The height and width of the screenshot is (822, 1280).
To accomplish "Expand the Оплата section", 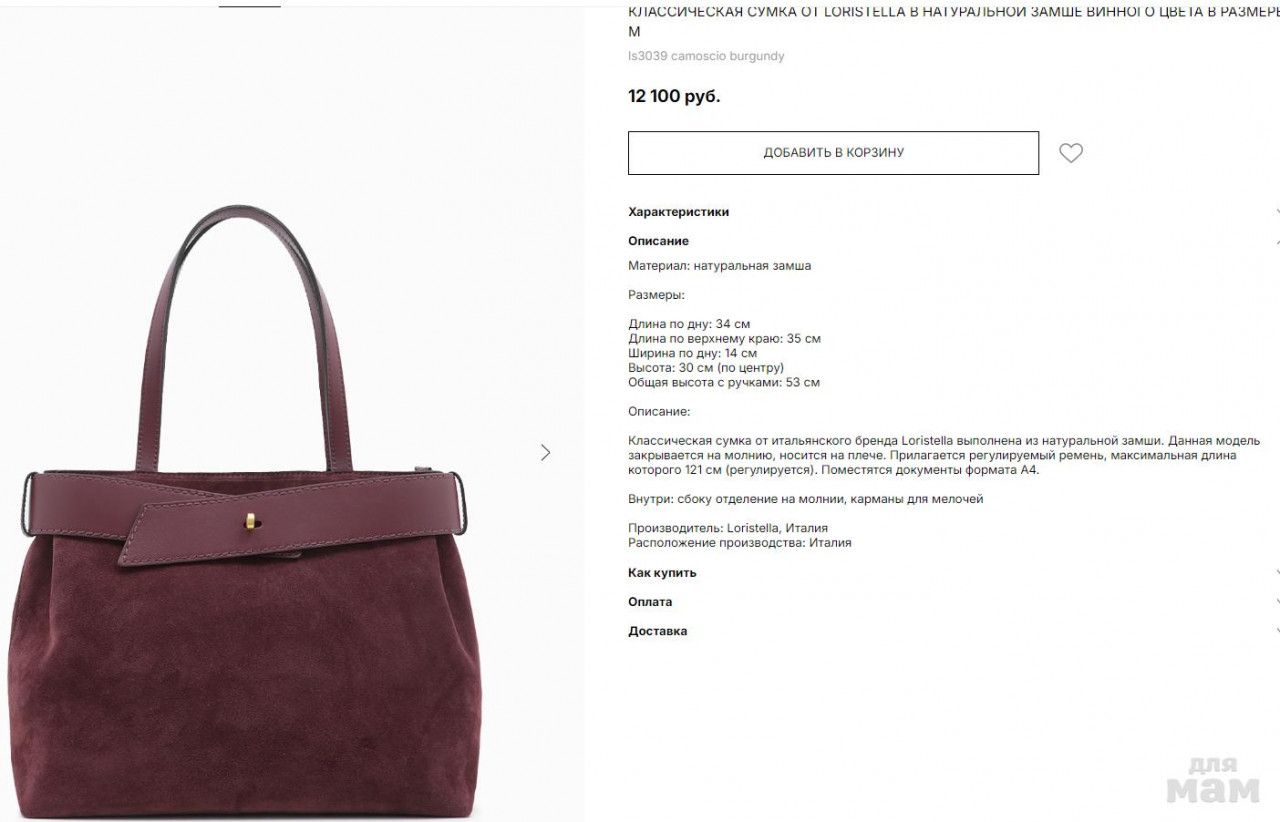I will (x=954, y=602).
